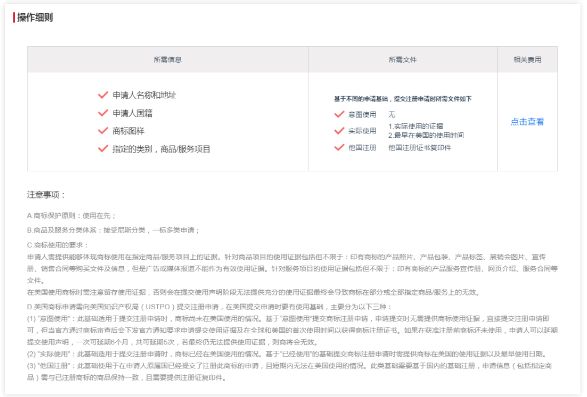Click paragraph (1) "意向使用" explanation

(292, 330)
